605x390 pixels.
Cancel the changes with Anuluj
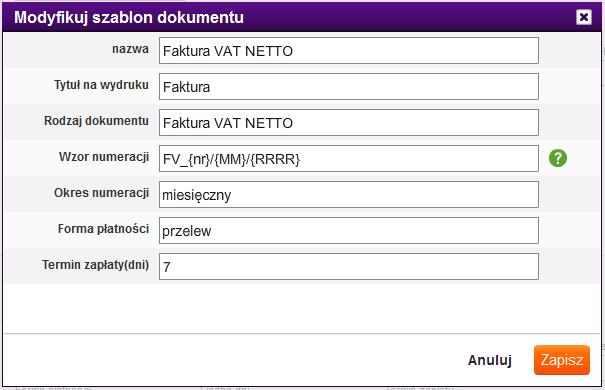point(490,360)
